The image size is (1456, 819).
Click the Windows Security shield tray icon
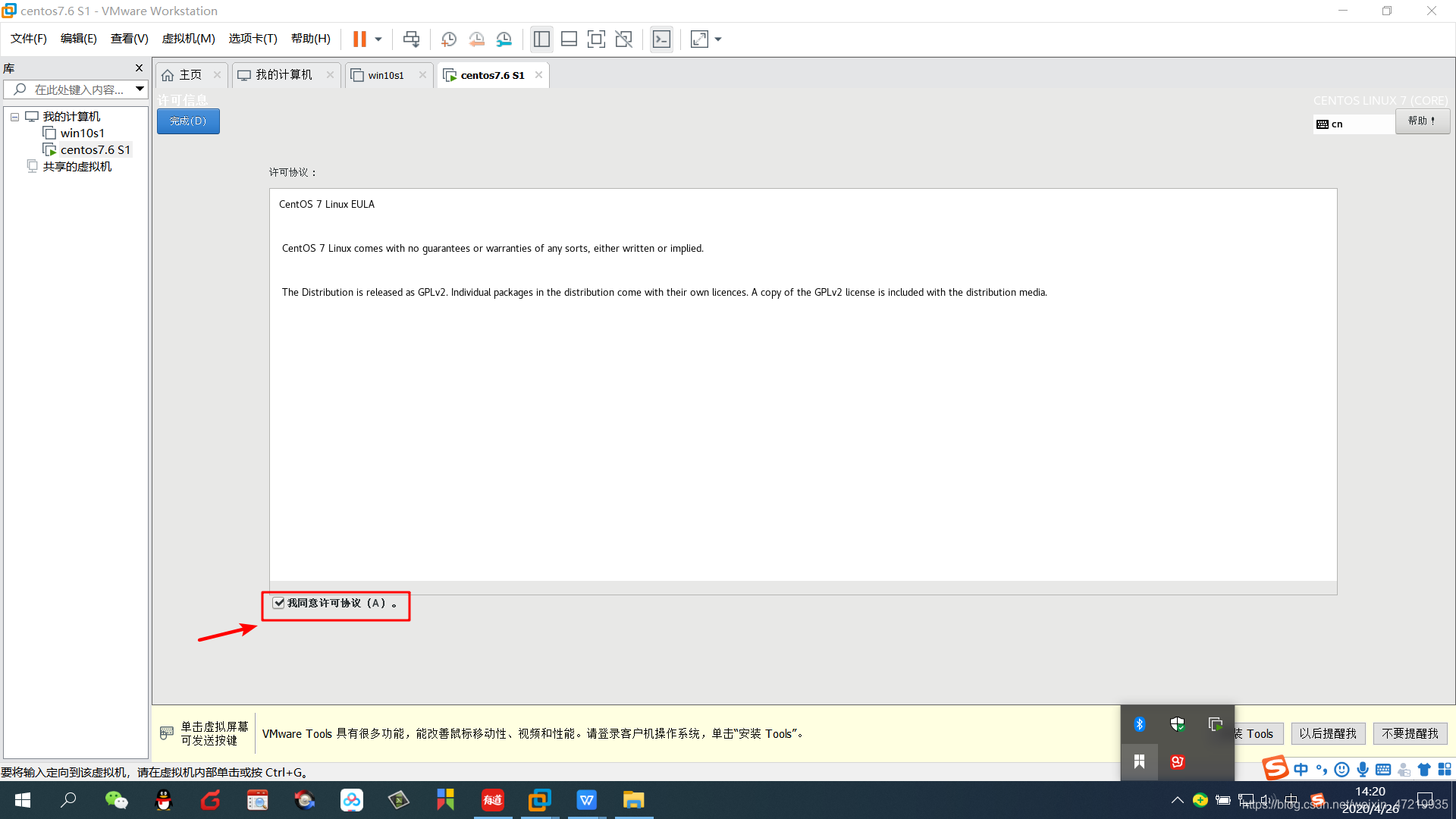pyautogui.click(x=1177, y=724)
